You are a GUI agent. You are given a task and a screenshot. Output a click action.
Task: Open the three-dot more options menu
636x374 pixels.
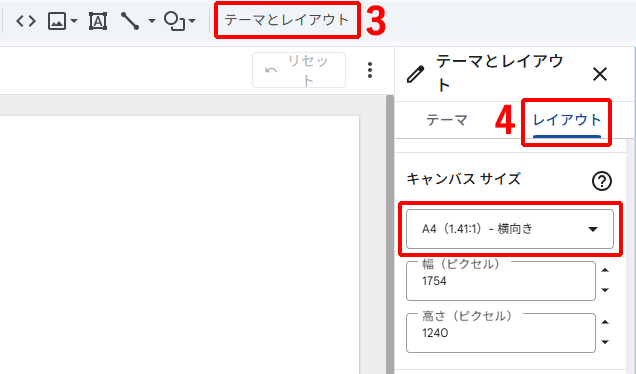click(x=370, y=70)
